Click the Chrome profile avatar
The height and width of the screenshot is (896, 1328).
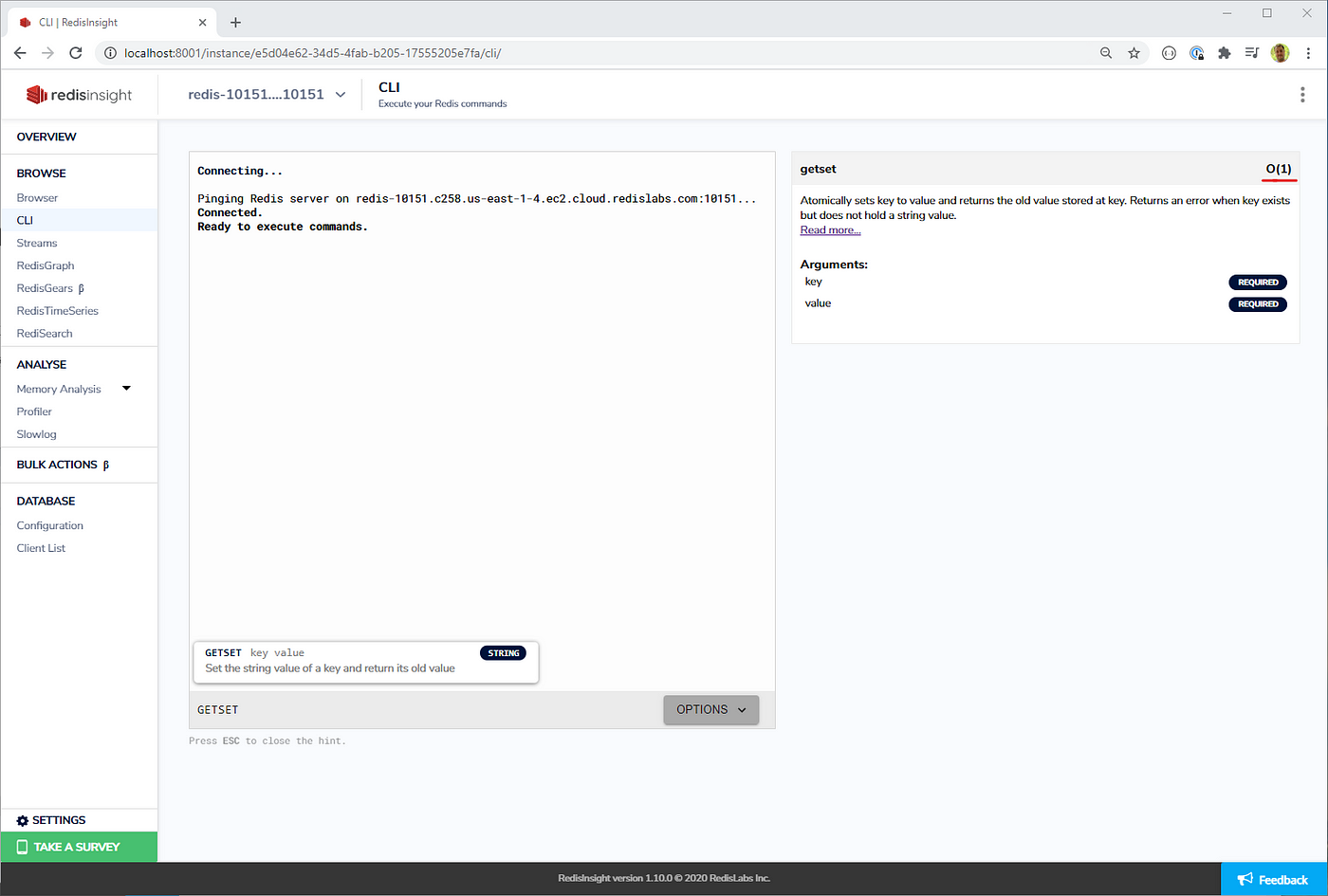pos(1281,53)
